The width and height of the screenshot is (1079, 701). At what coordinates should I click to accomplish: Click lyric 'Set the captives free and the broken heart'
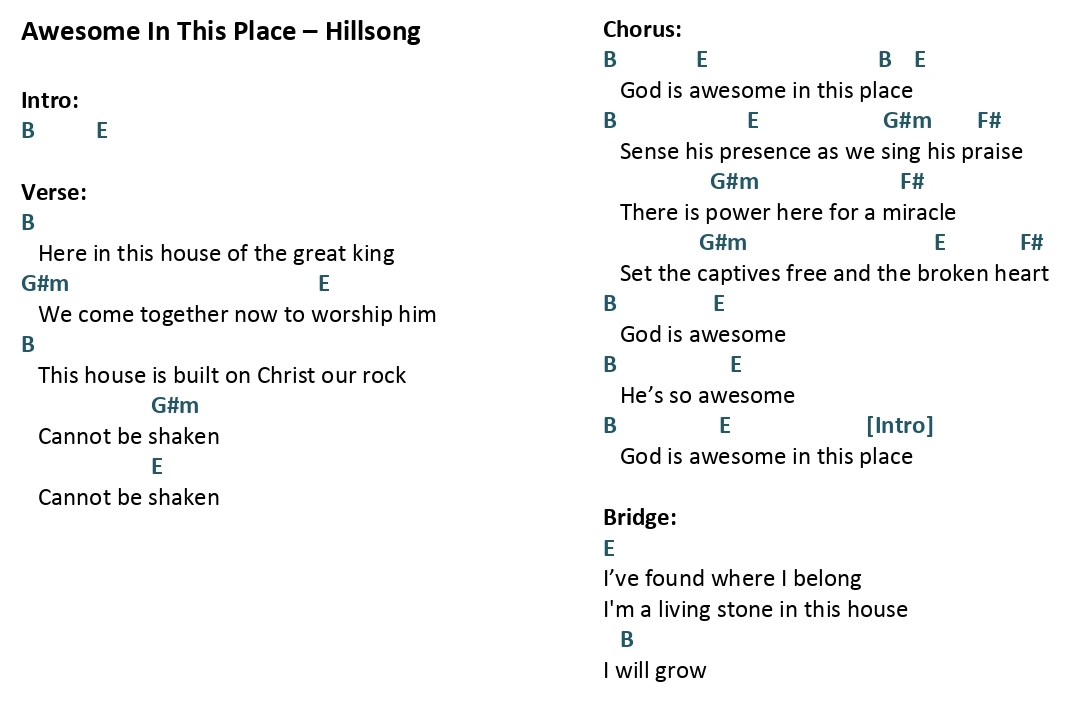tap(834, 273)
